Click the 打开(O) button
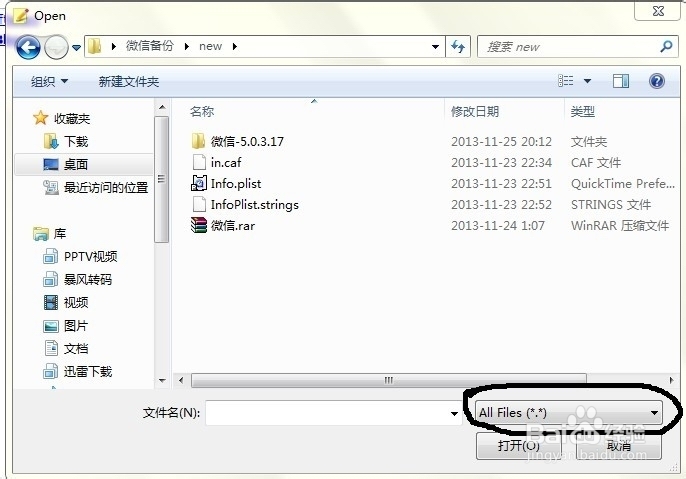 (518, 446)
